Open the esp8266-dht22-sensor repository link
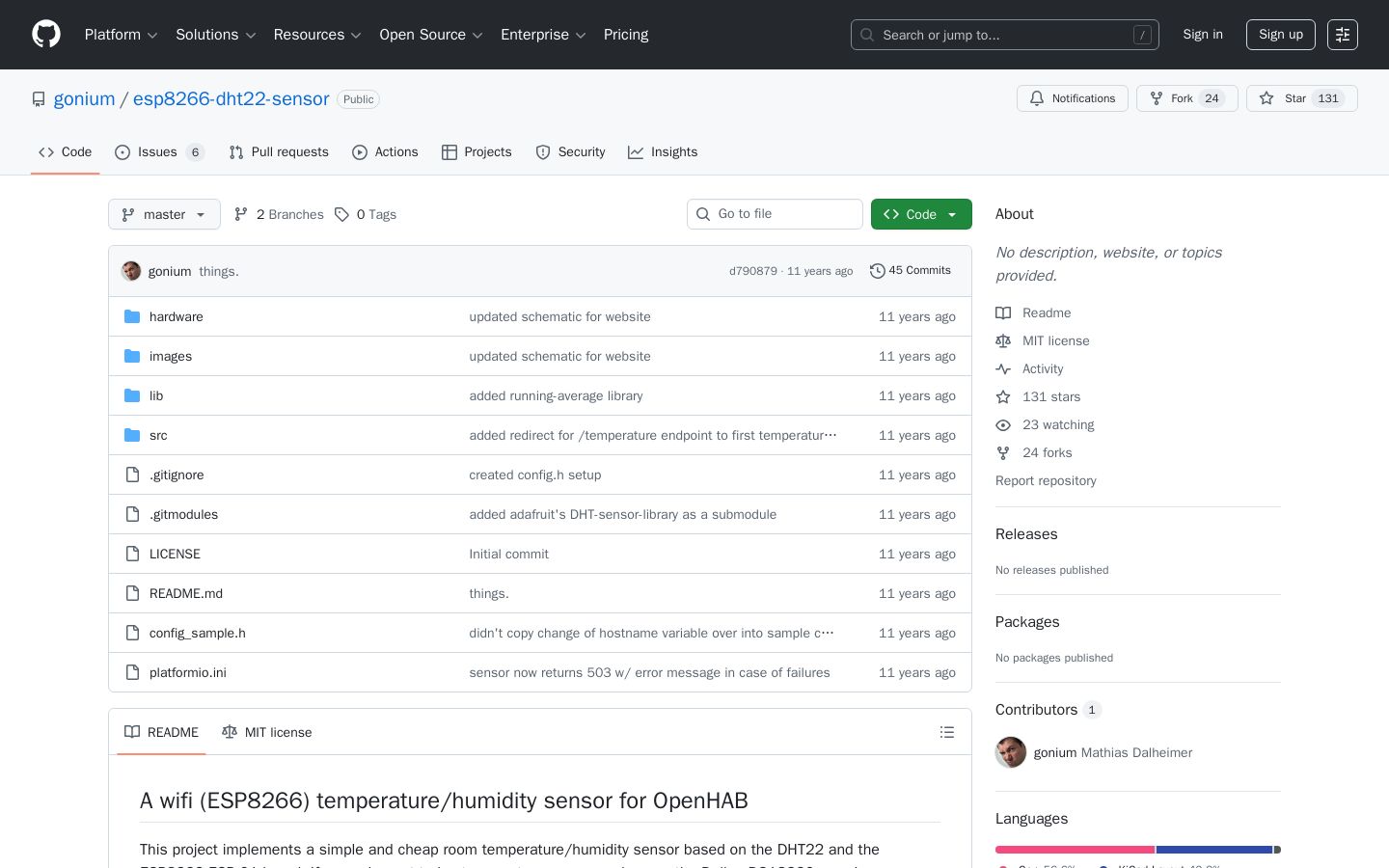Image resolution: width=1389 pixels, height=868 pixels. pyautogui.click(x=231, y=99)
